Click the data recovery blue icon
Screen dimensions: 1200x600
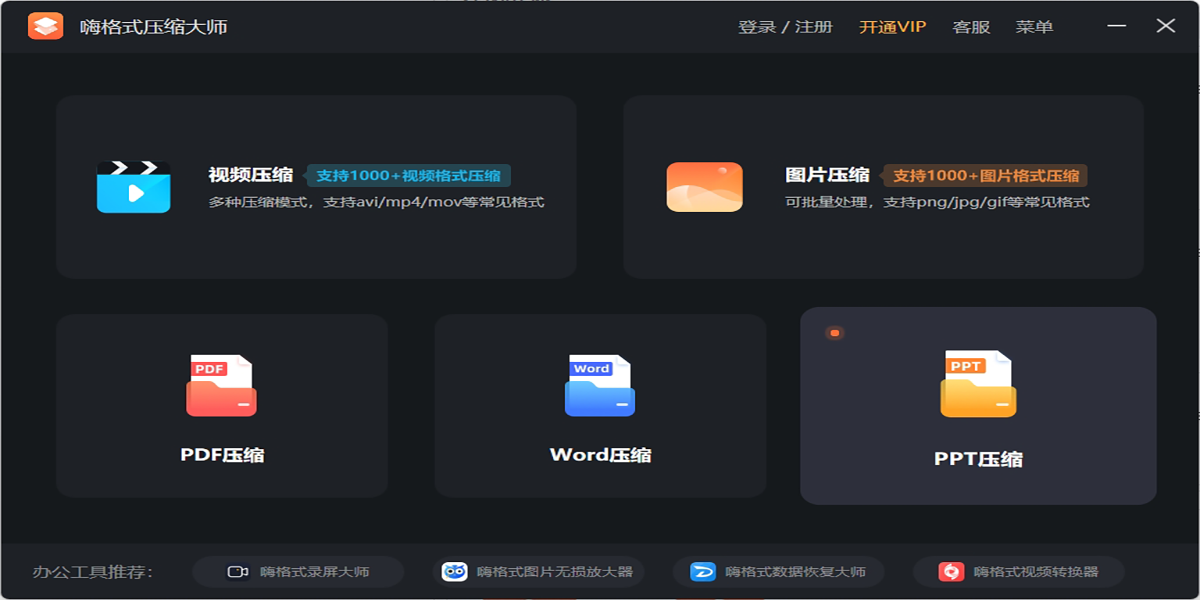703,572
